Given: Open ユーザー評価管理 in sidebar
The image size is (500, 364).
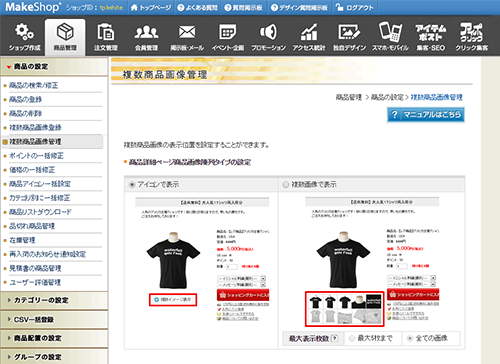Looking at the screenshot, I should tap(35, 282).
